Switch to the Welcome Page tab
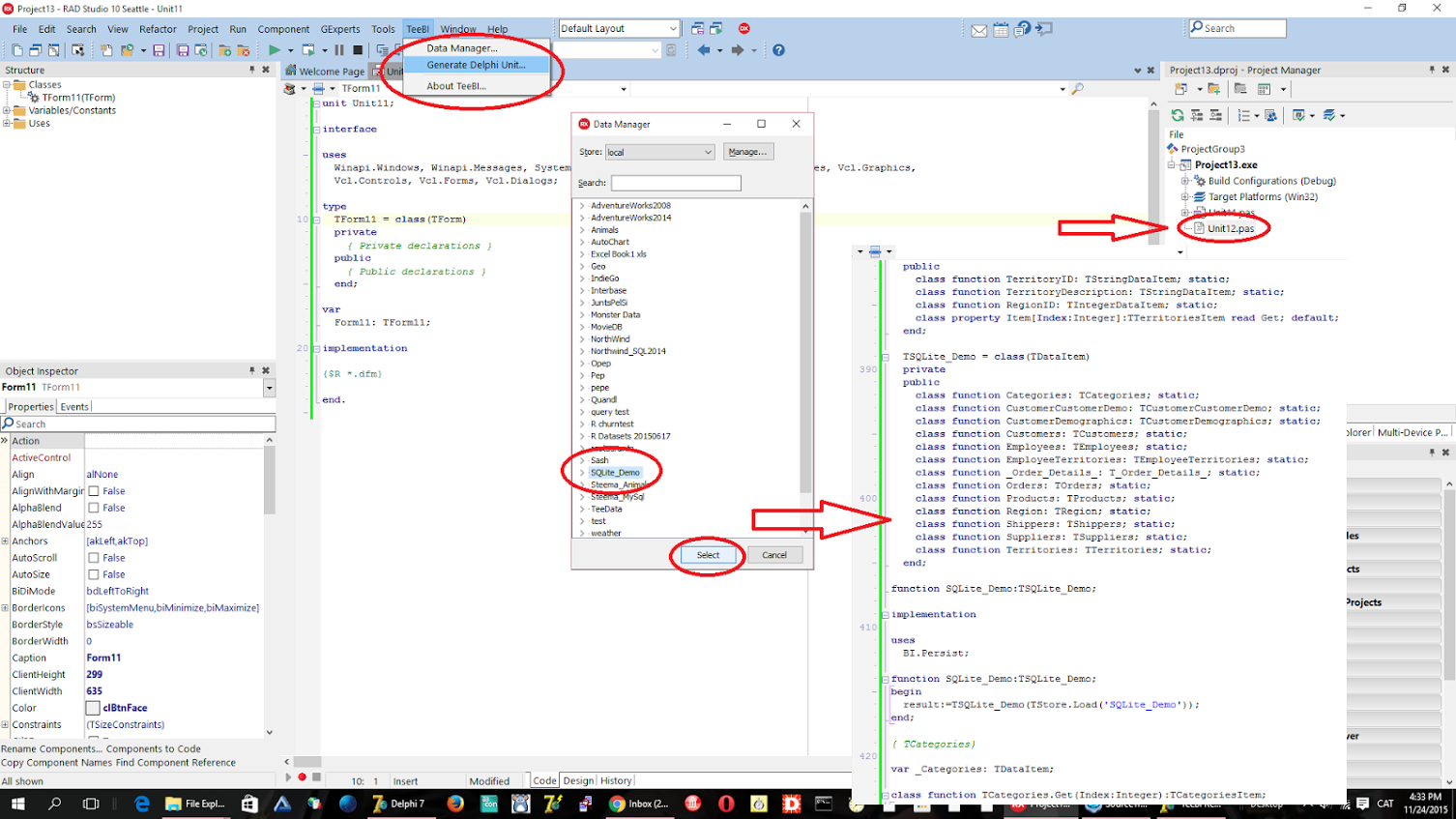The height and width of the screenshot is (819, 1456). click(x=325, y=72)
